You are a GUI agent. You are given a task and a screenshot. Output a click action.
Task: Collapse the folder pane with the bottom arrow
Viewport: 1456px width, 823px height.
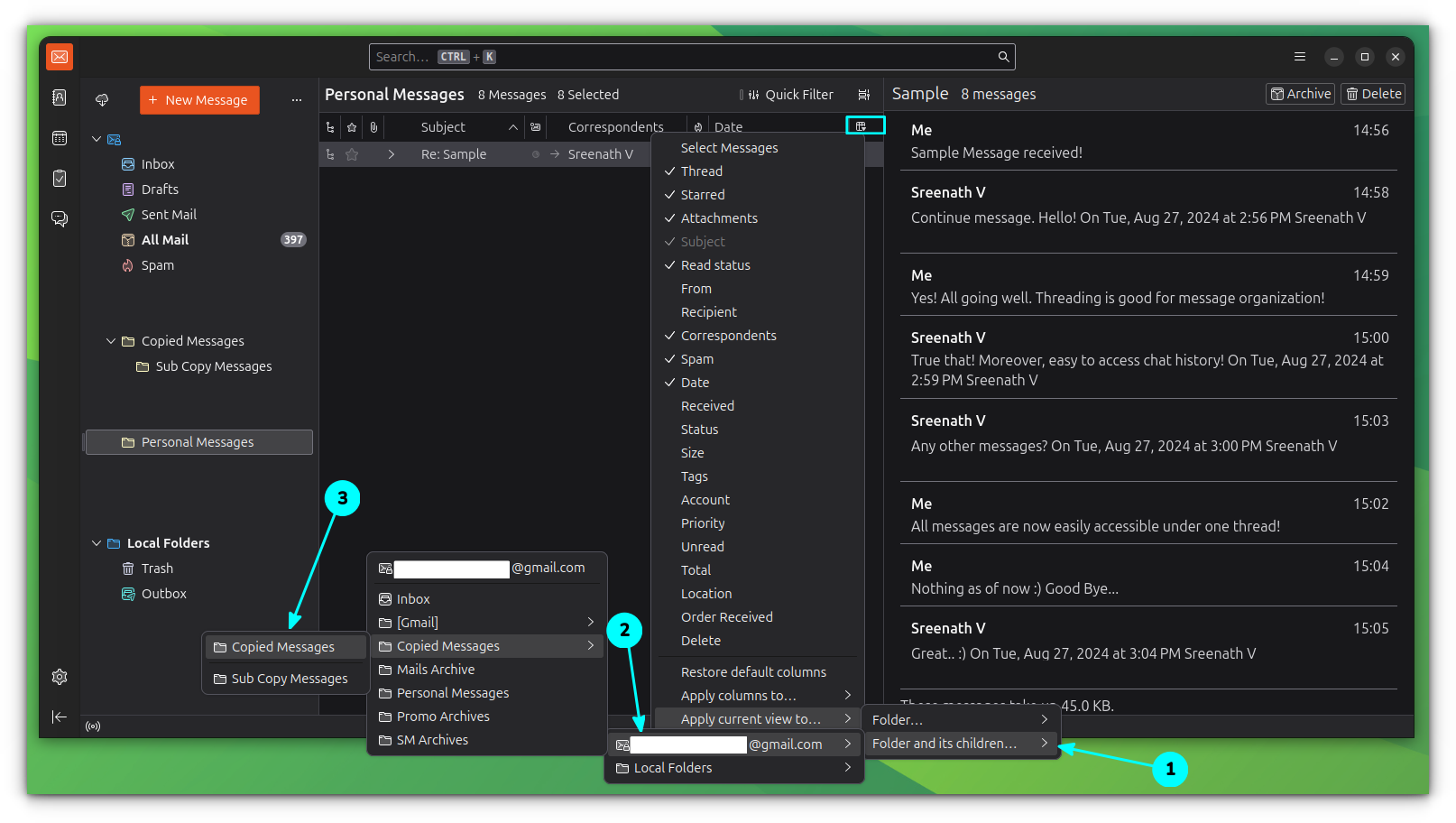pyautogui.click(x=60, y=717)
